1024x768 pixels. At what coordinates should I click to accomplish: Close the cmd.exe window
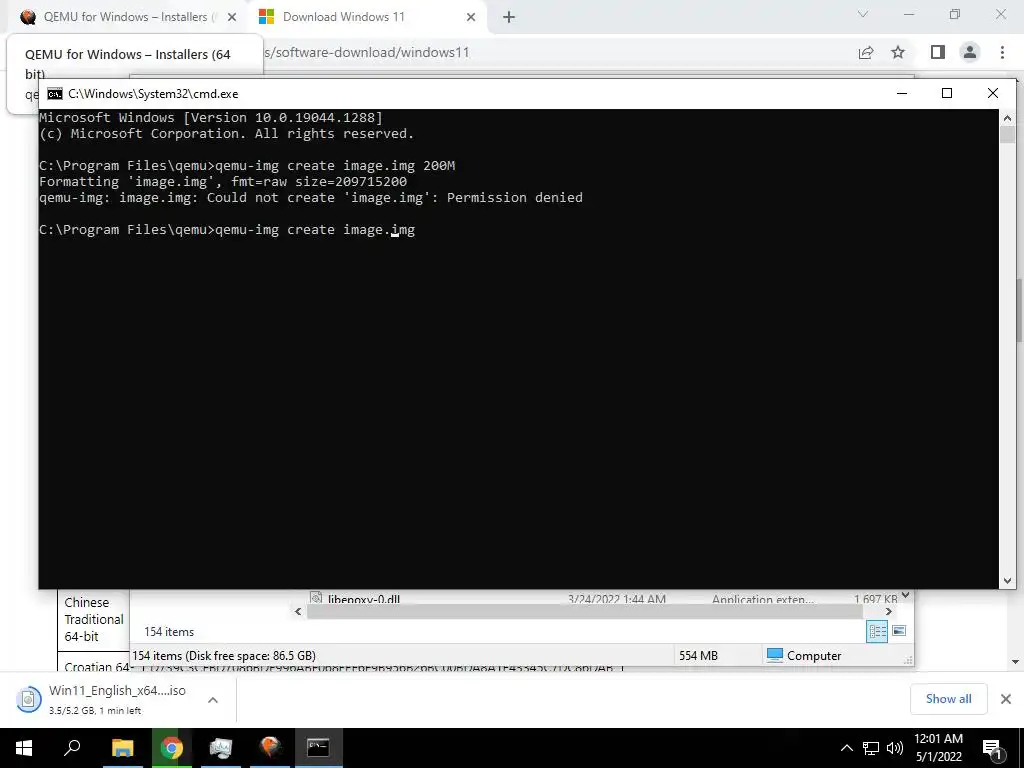coord(993,93)
